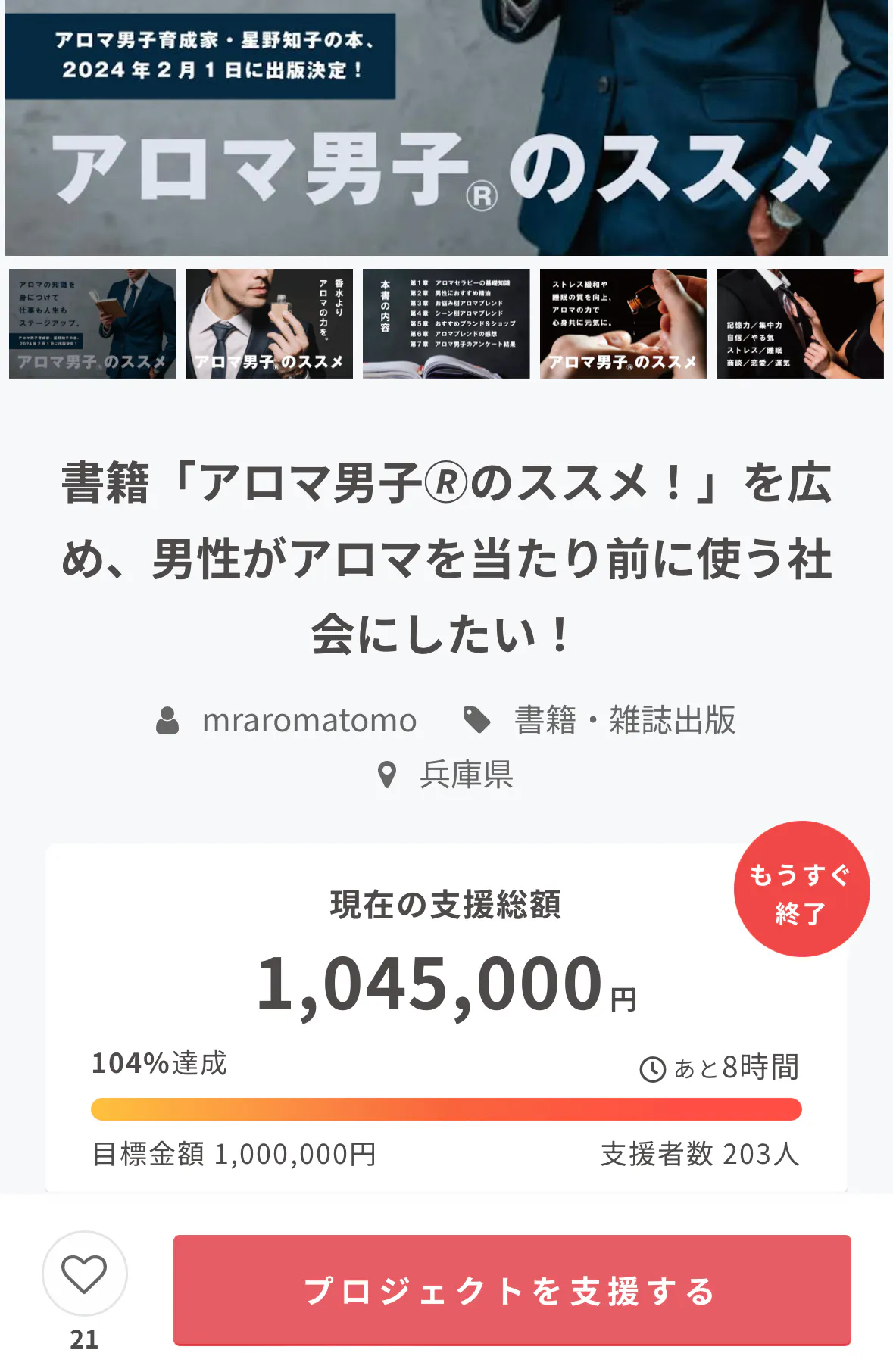This screenshot has height=1372, width=893.
Task: Select fifth thumbnail with woman holding tie
Action: 801,323
